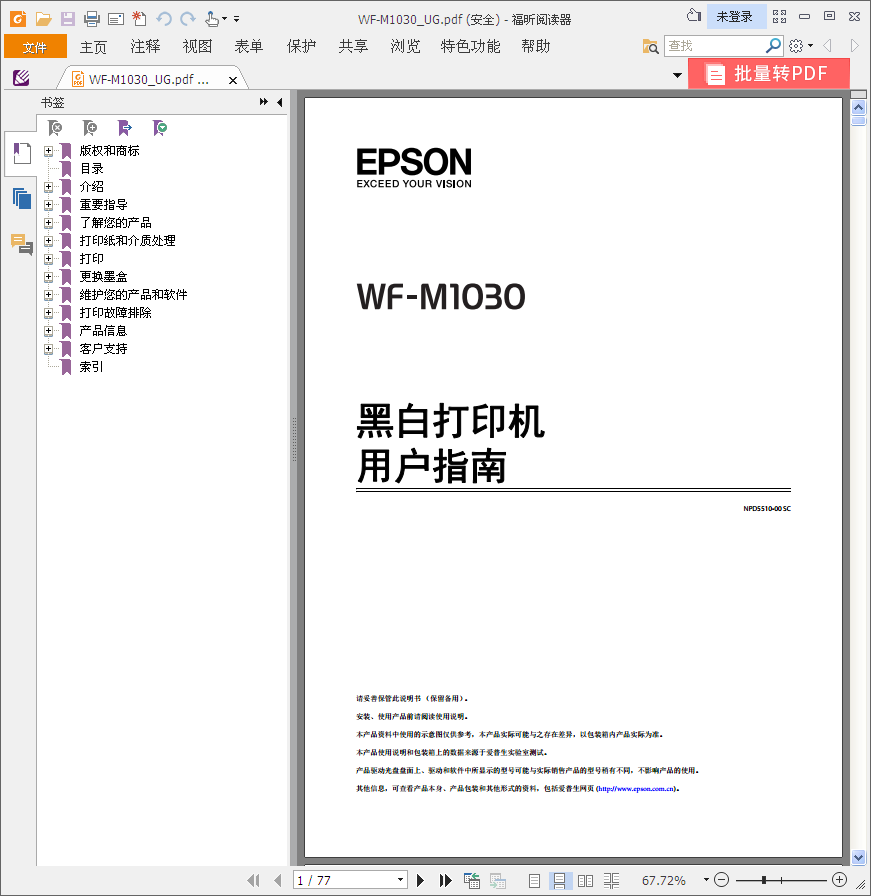Switch to the 保护 ribbon tab
Image resolution: width=871 pixels, height=896 pixels.
301,46
